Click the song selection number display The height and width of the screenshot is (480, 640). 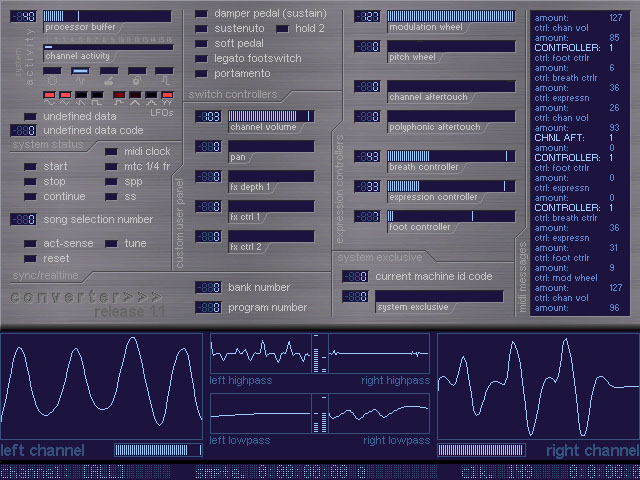pyautogui.click(x=23, y=220)
